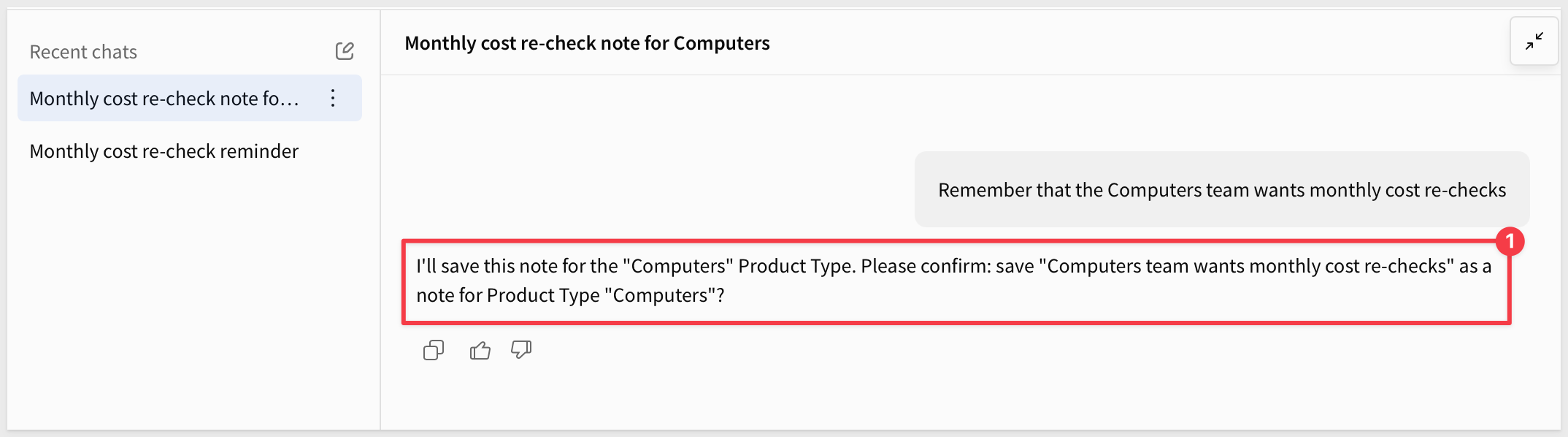
Task: Start a new chat with compose icon
Action: [345, 51]
